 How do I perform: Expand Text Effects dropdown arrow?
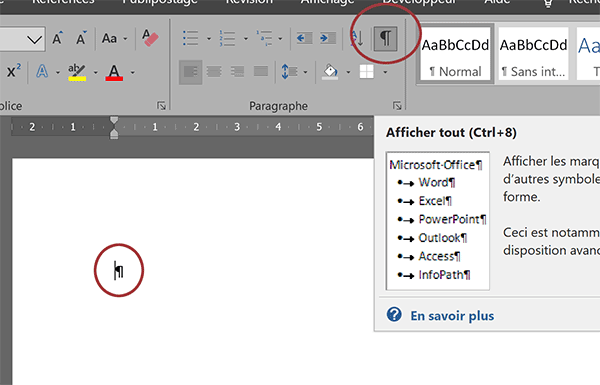click(58, 72)
